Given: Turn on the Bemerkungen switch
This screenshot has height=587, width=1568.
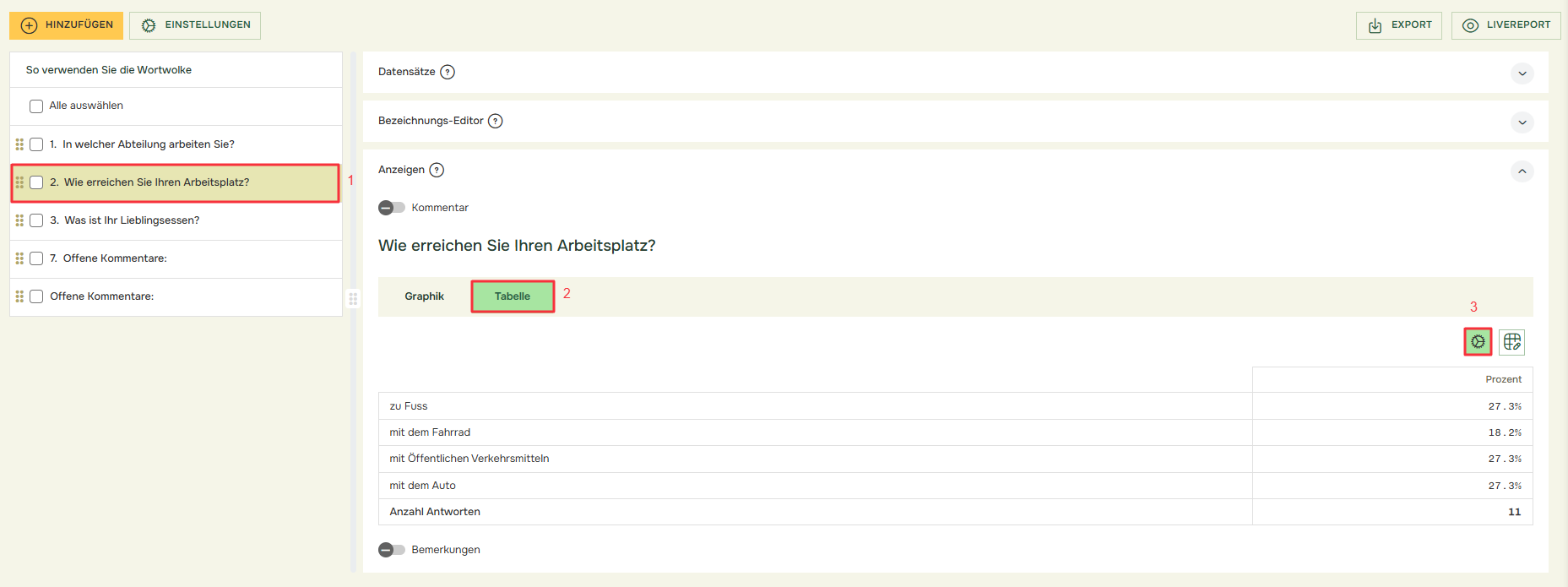Looking at the screenshot, I should point(392,550).
